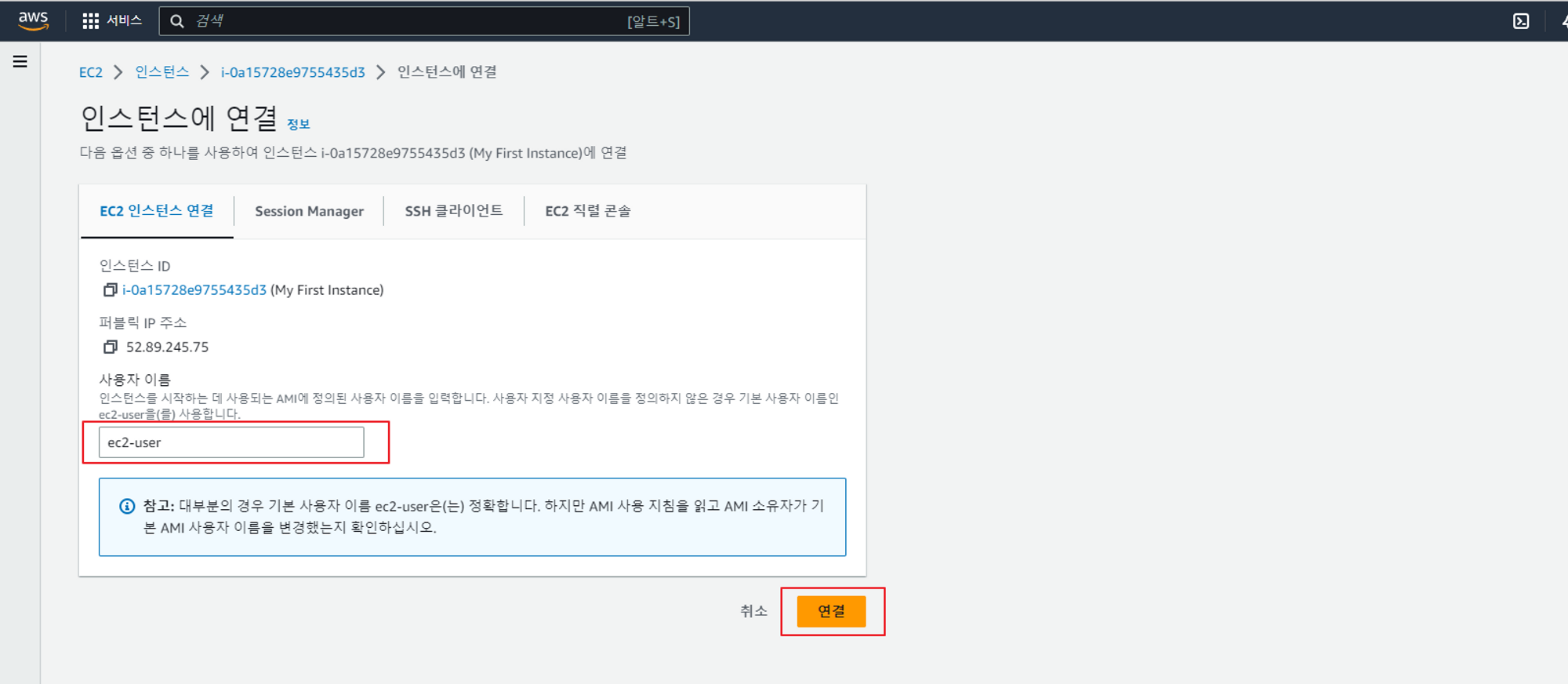1568x684 pixels.
Task: Select the EC2 인스턴스 연결 tab
Action: 157,211
